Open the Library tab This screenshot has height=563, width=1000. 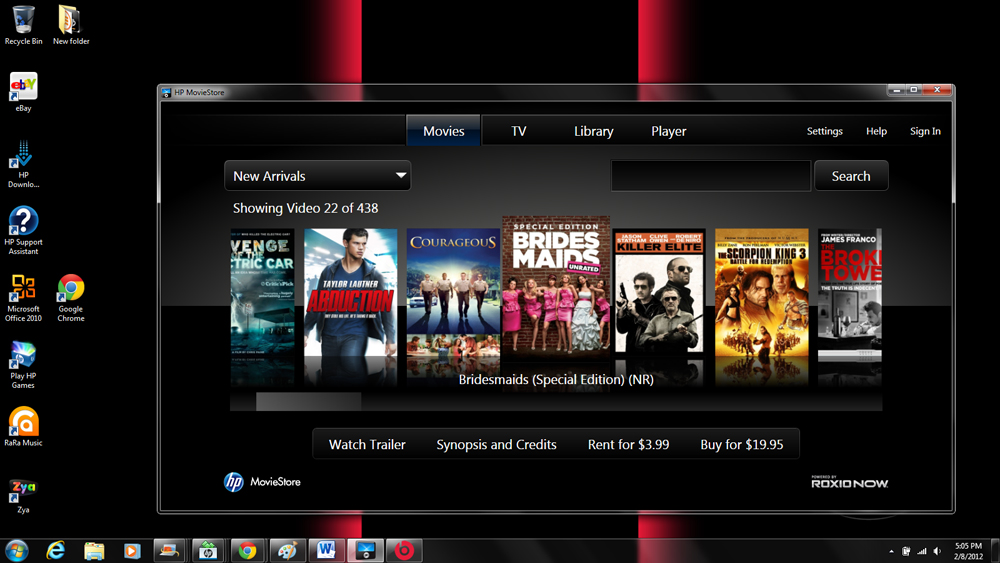coord(594,131)
